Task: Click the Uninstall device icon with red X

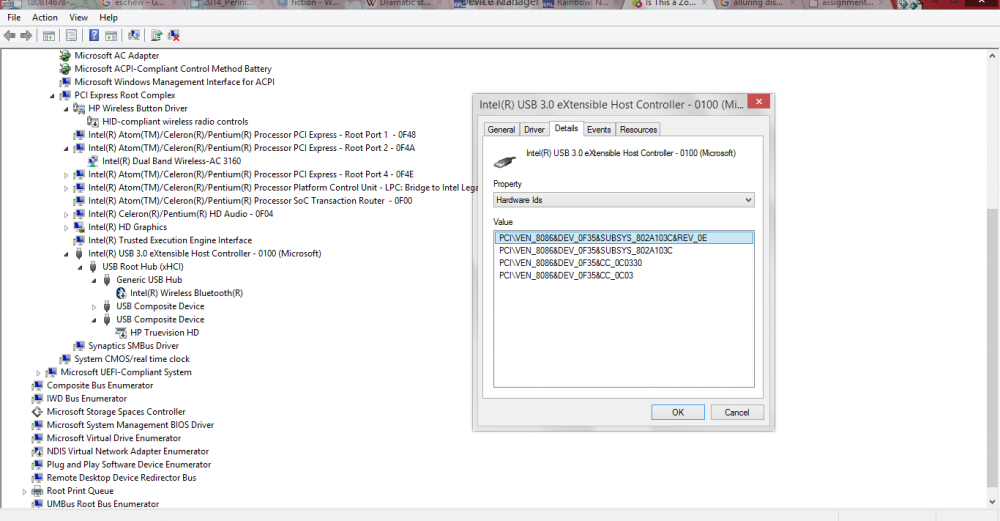Action: point(173,36)
